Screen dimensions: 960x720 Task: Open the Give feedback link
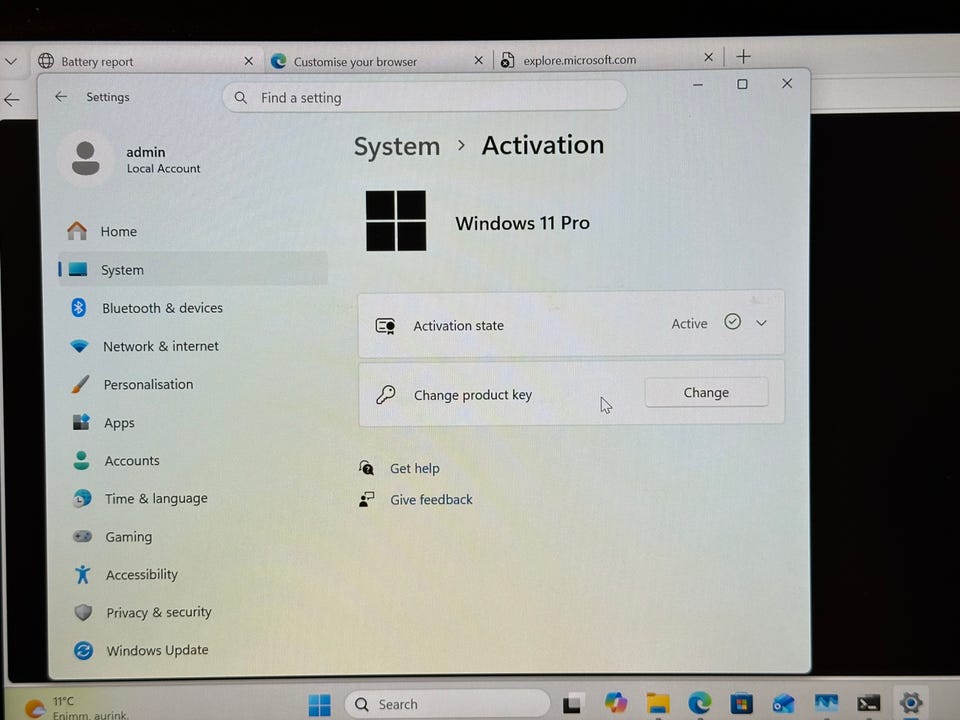(x=431, y=500)
